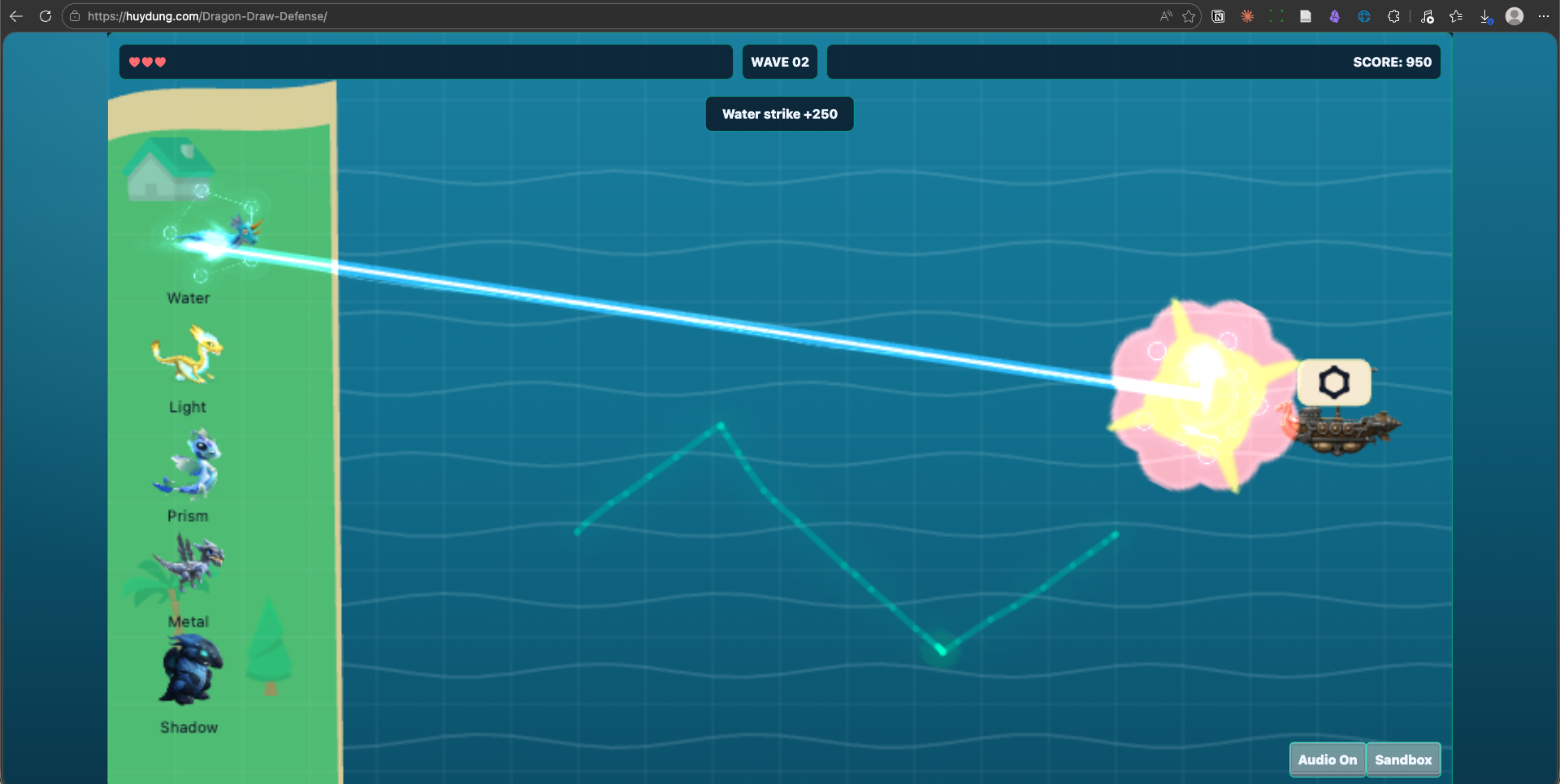Click the browser back arrow

pos(16,16)
